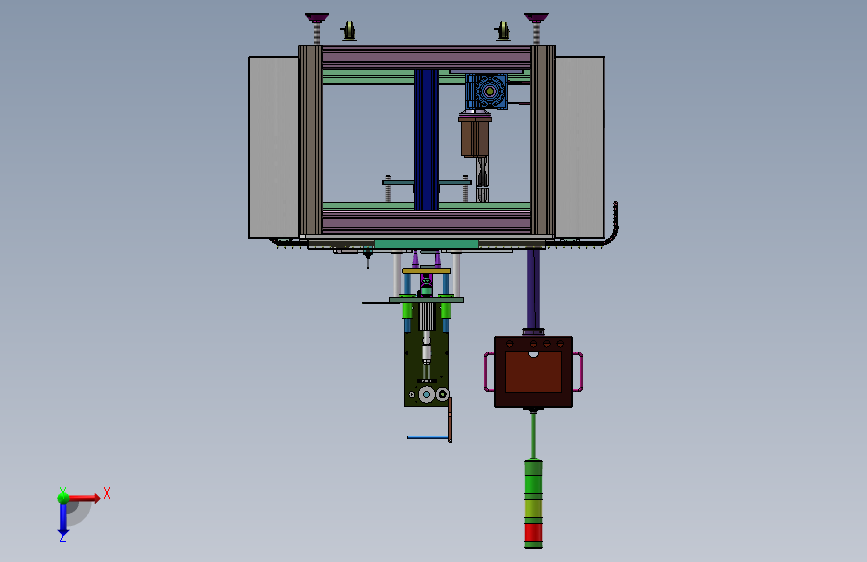
Task: Select the left gray side panel
Action: pyautogui.click(x=274, y=147)
